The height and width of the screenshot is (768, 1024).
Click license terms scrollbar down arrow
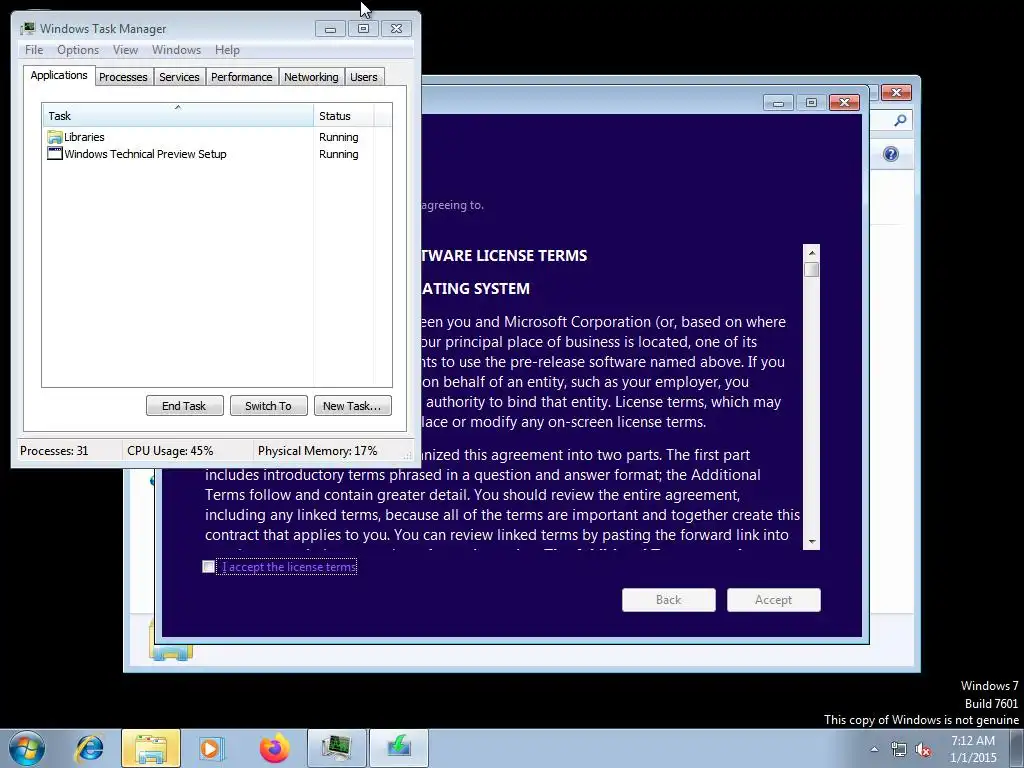(812, 541)
